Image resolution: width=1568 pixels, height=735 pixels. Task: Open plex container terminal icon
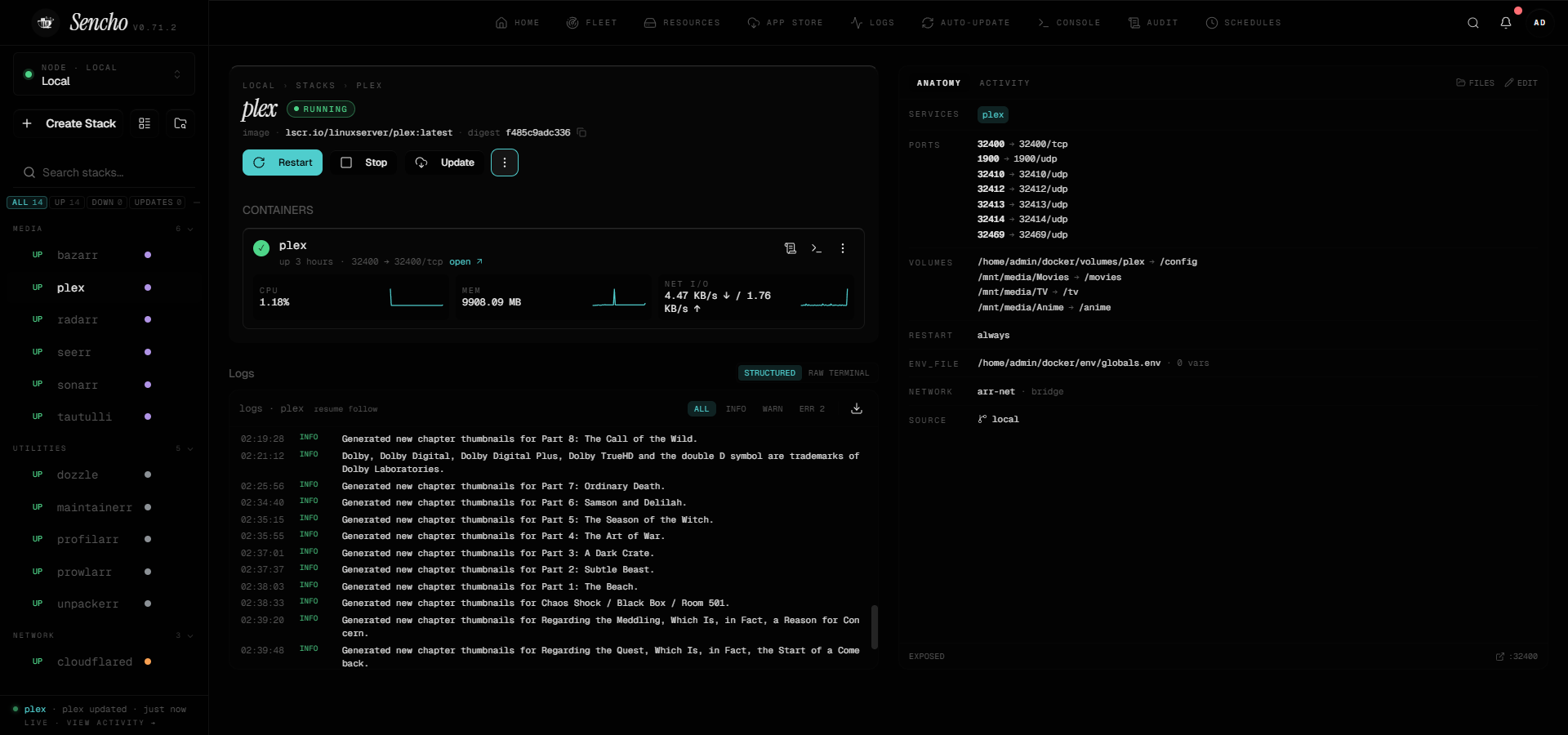[x=817, y=248]
